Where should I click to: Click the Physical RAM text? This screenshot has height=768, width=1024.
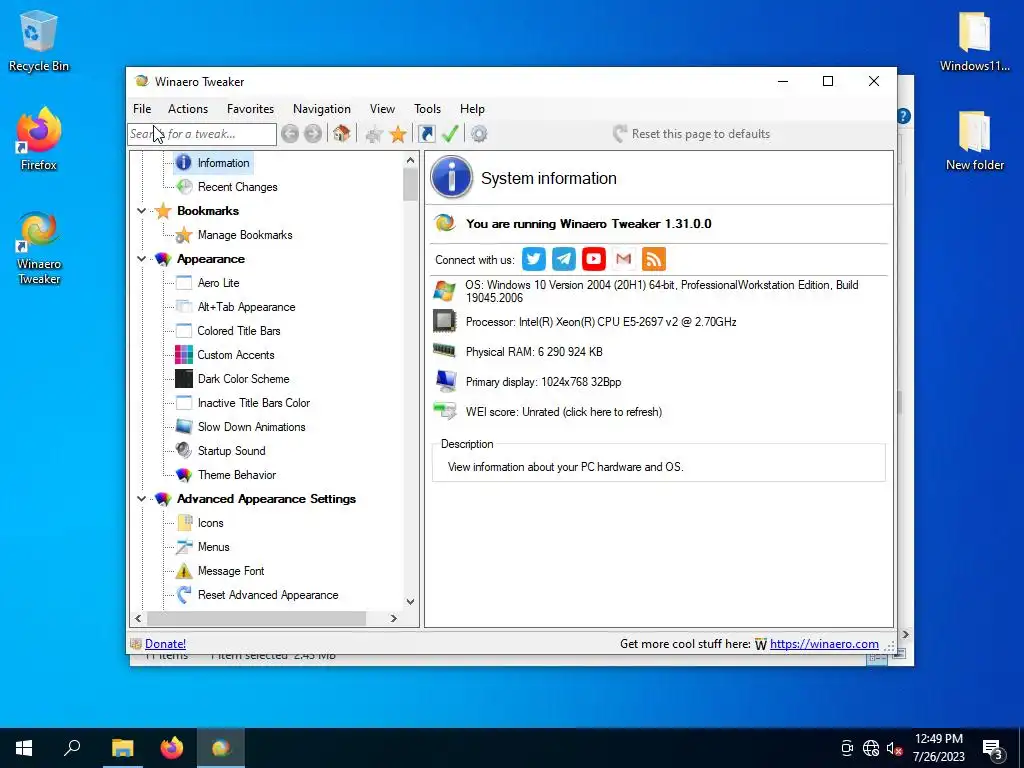534,352
